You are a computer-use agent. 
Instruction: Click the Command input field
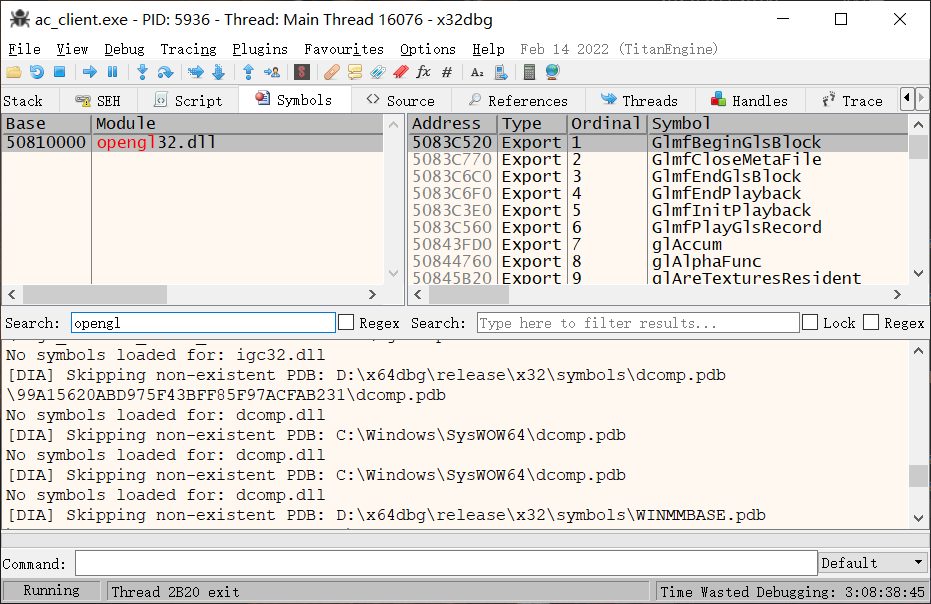pyautogui.click(x=445, y=563)
